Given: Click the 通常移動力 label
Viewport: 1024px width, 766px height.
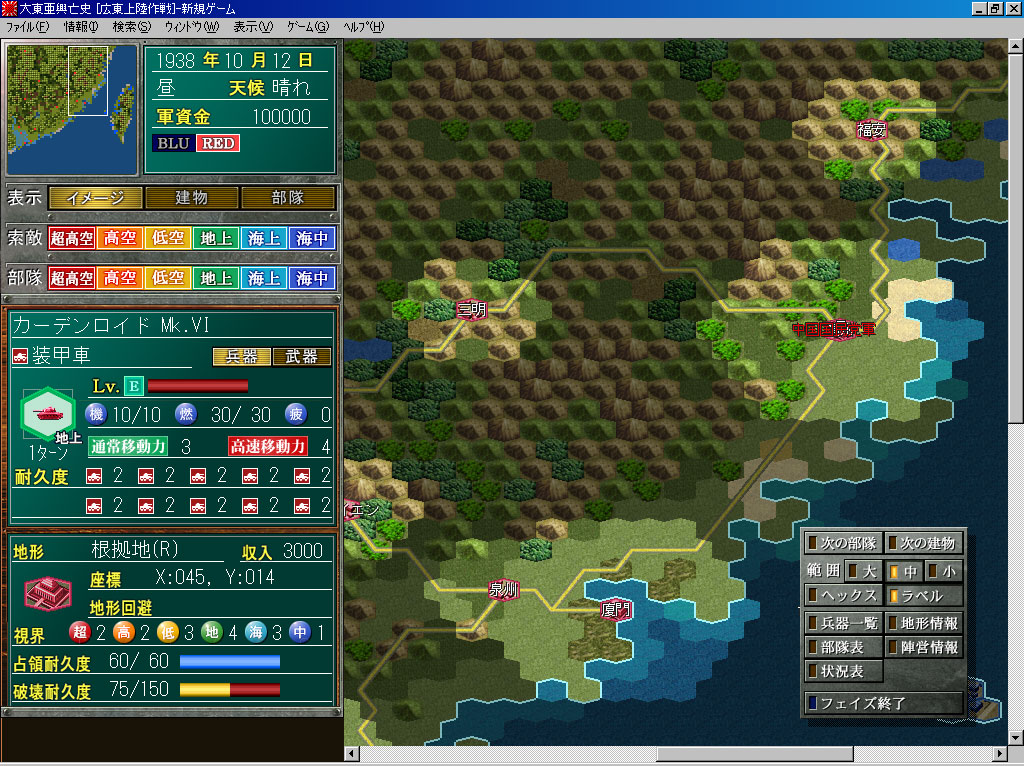Looking at the screenshot, I should point(128,447).
